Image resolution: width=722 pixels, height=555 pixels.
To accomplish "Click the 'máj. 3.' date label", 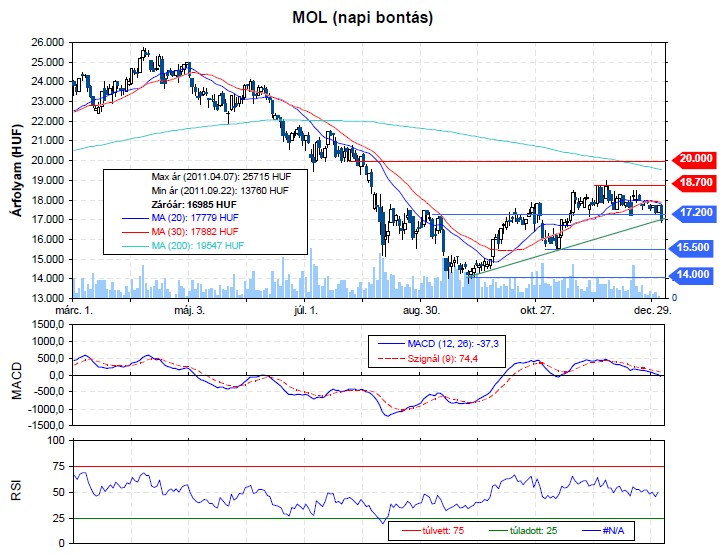I will click(x=189, y=310).
